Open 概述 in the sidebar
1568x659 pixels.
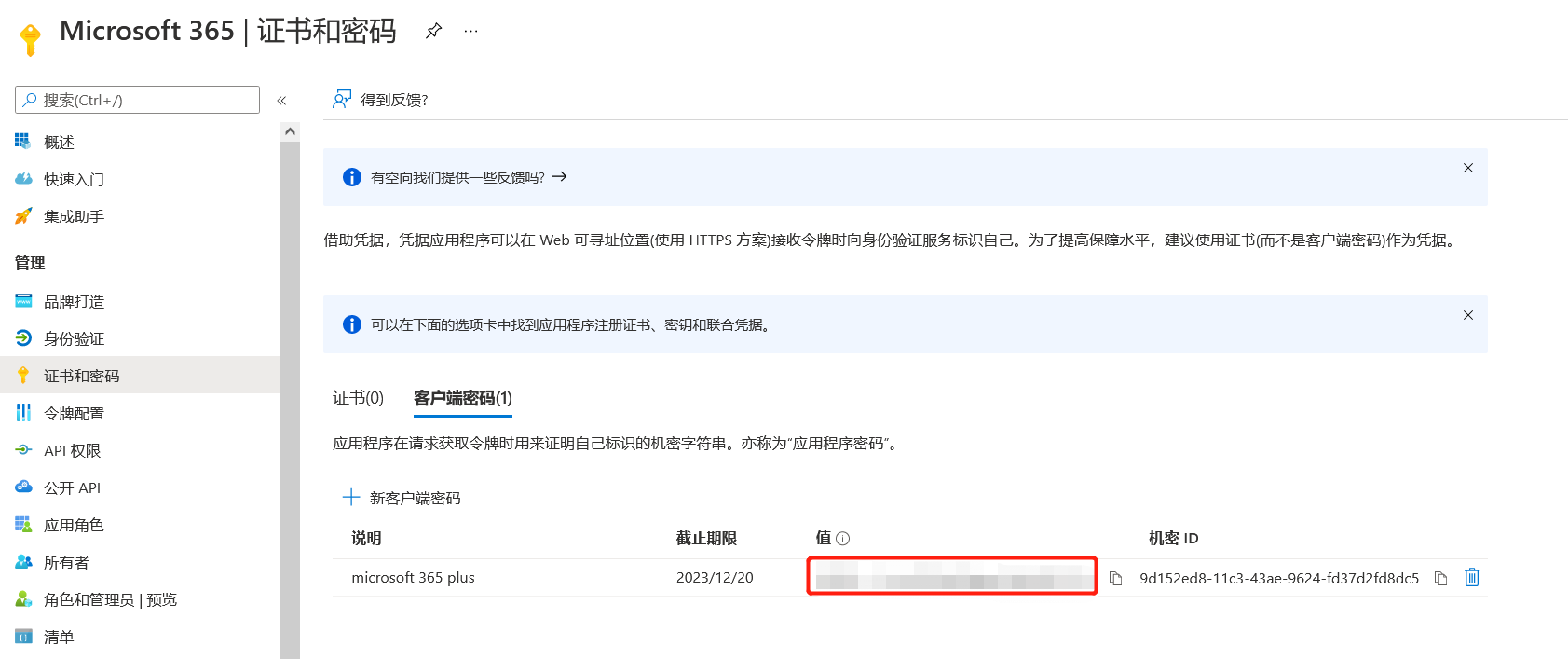pyautogui.click(x=59, y=142)
